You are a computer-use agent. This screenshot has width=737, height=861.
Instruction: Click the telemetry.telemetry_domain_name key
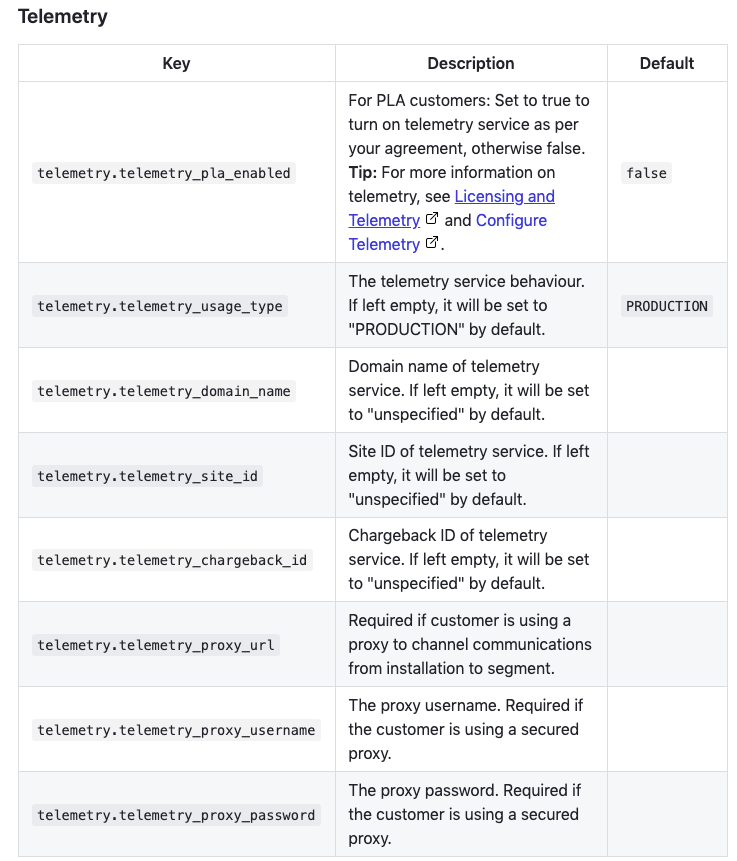164,391
